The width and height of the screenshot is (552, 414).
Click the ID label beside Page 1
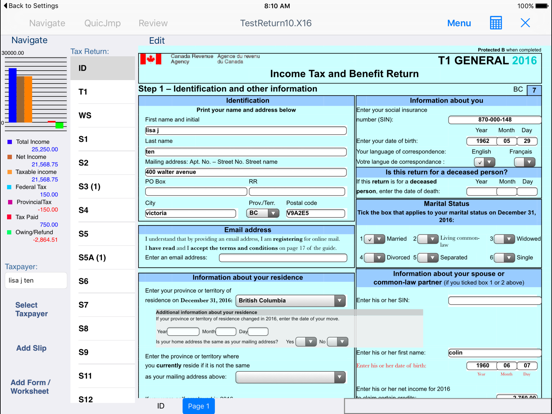[x=161, y=406]
